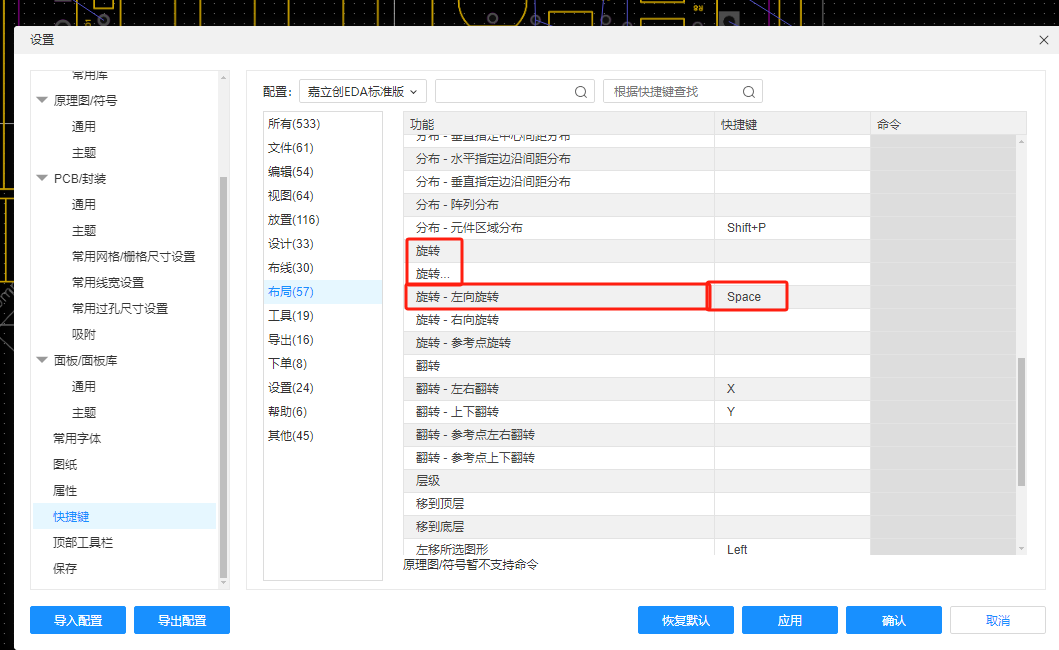The image size is (1059, 650).
Task: Collapse the PCB/封装 tree section
Action: coord(42,179)
